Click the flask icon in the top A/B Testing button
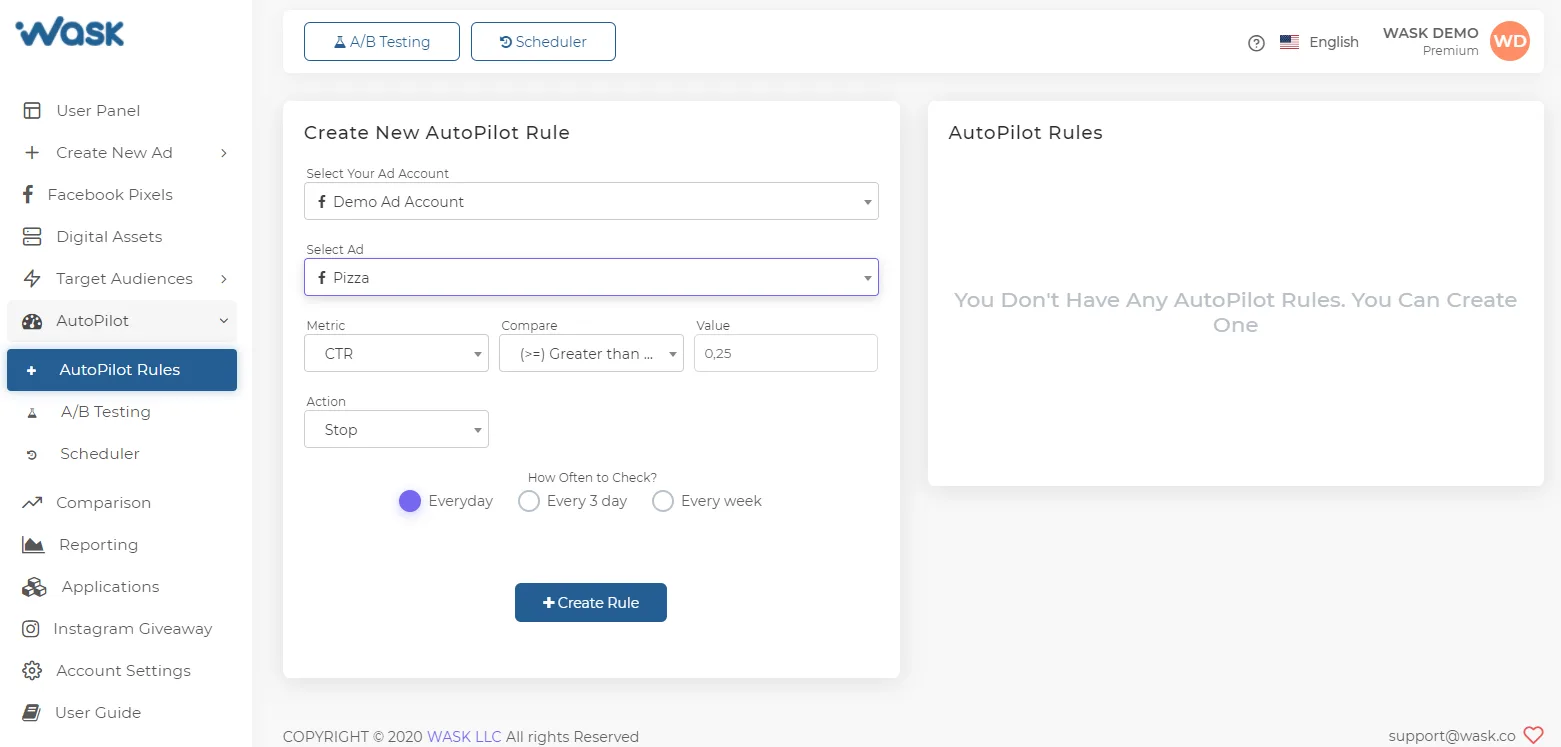1561x747 pixels. tap(340, 42)
